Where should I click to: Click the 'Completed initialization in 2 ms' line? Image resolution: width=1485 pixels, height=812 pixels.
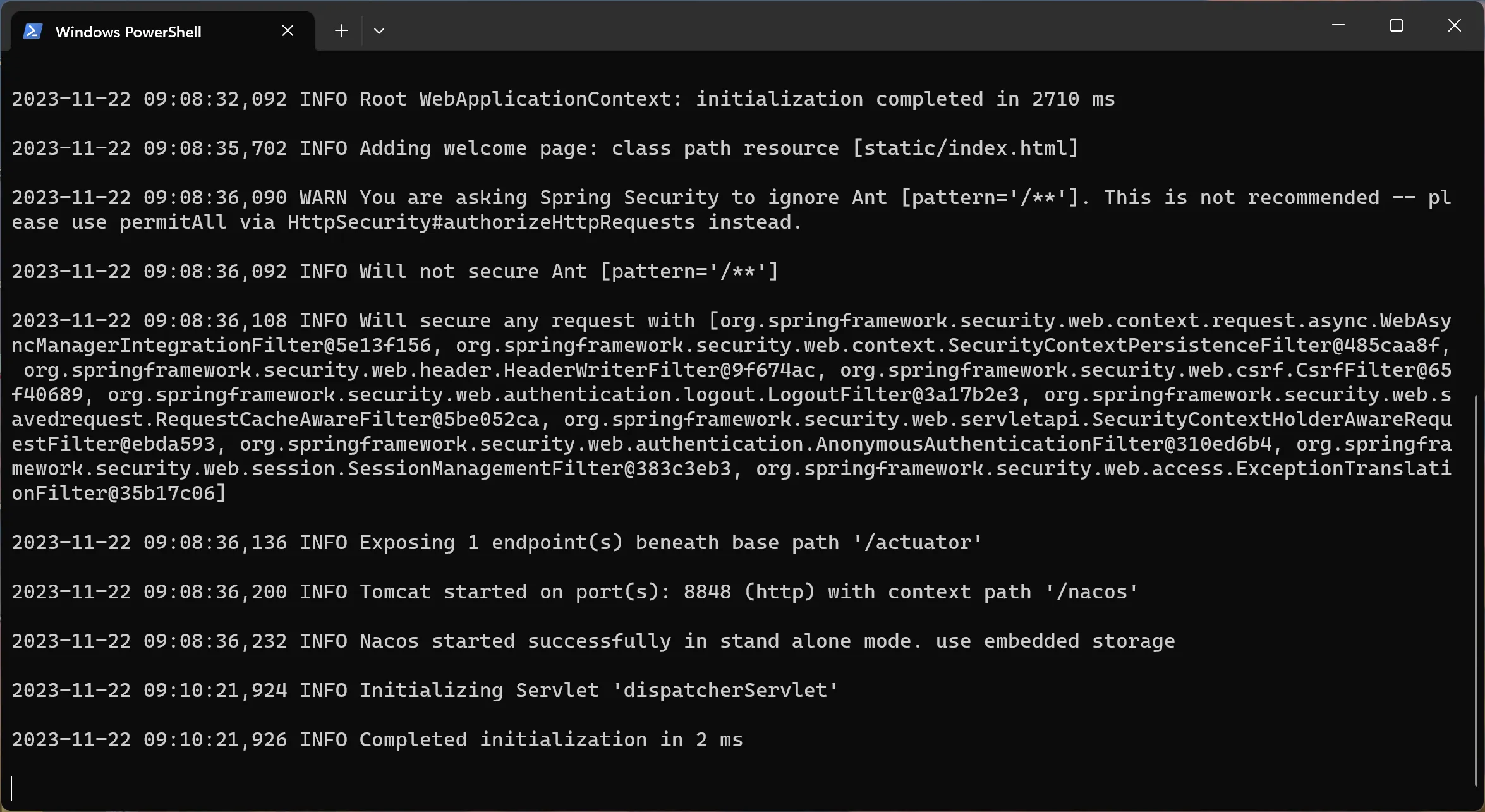550,740
